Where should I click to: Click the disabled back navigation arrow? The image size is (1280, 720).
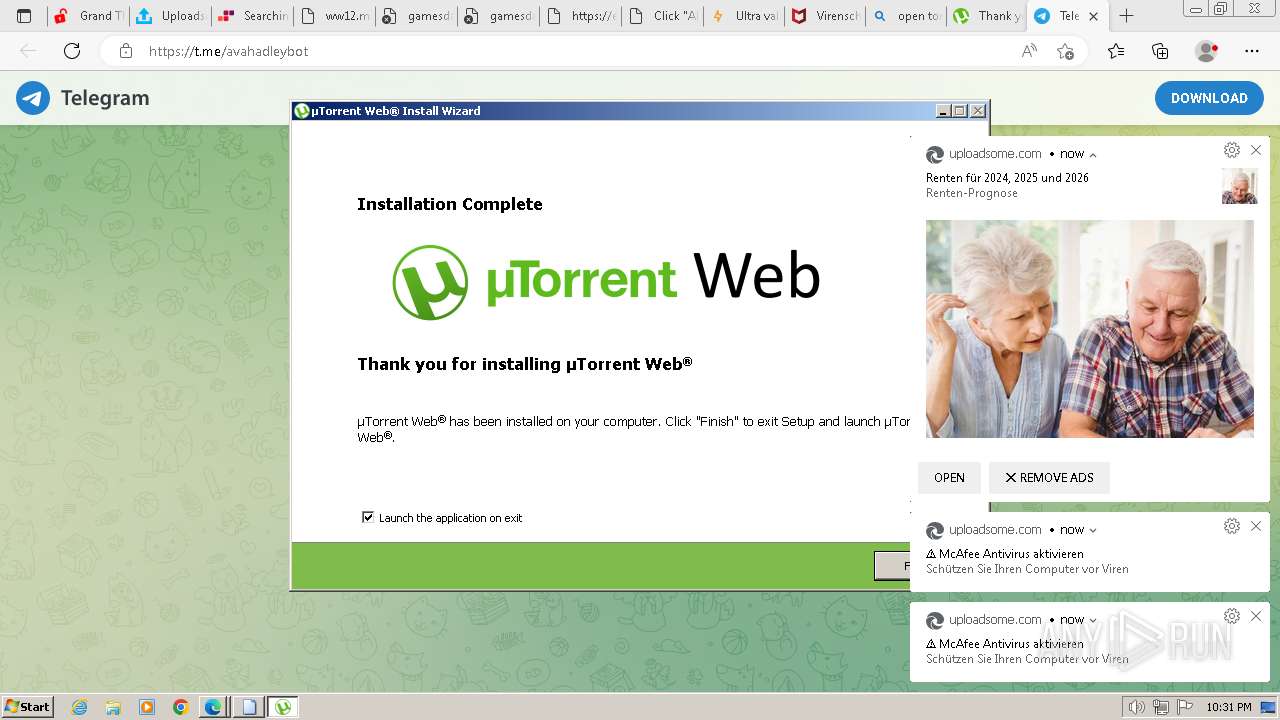click(x=29, y=51)
